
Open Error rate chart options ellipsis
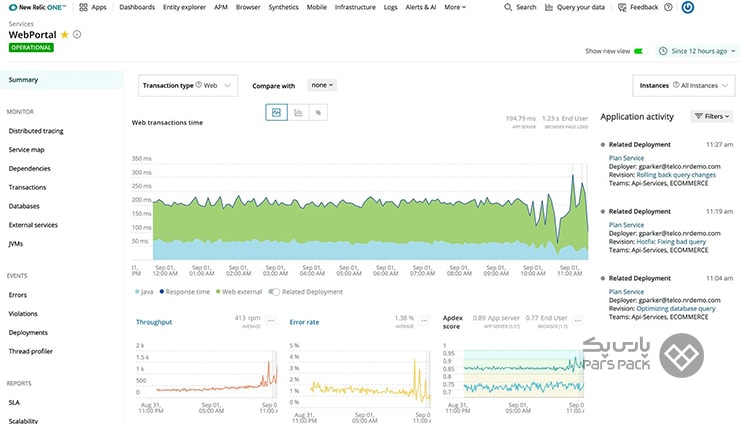(x=424, y=321)
